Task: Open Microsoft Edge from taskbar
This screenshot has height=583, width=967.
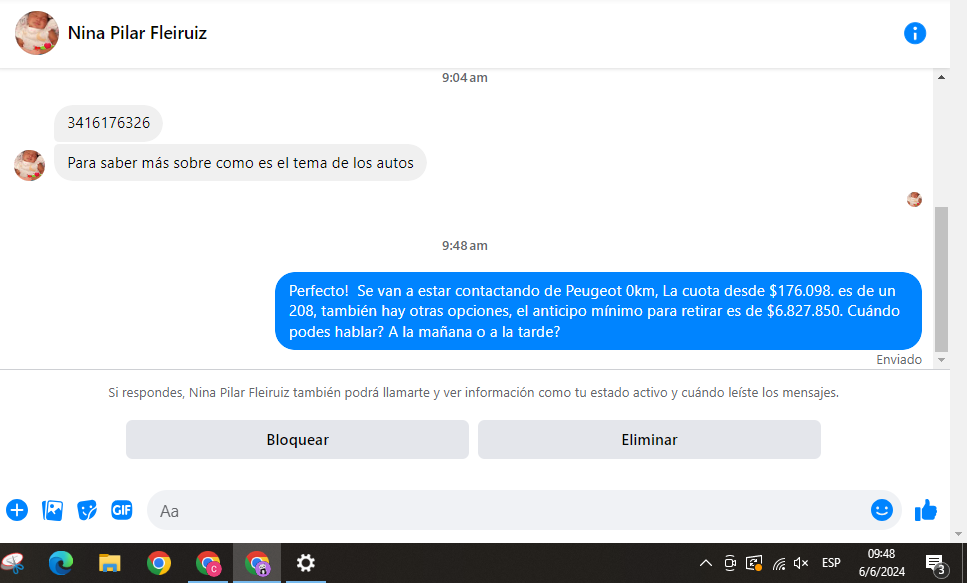Action: tap(60, 563)
